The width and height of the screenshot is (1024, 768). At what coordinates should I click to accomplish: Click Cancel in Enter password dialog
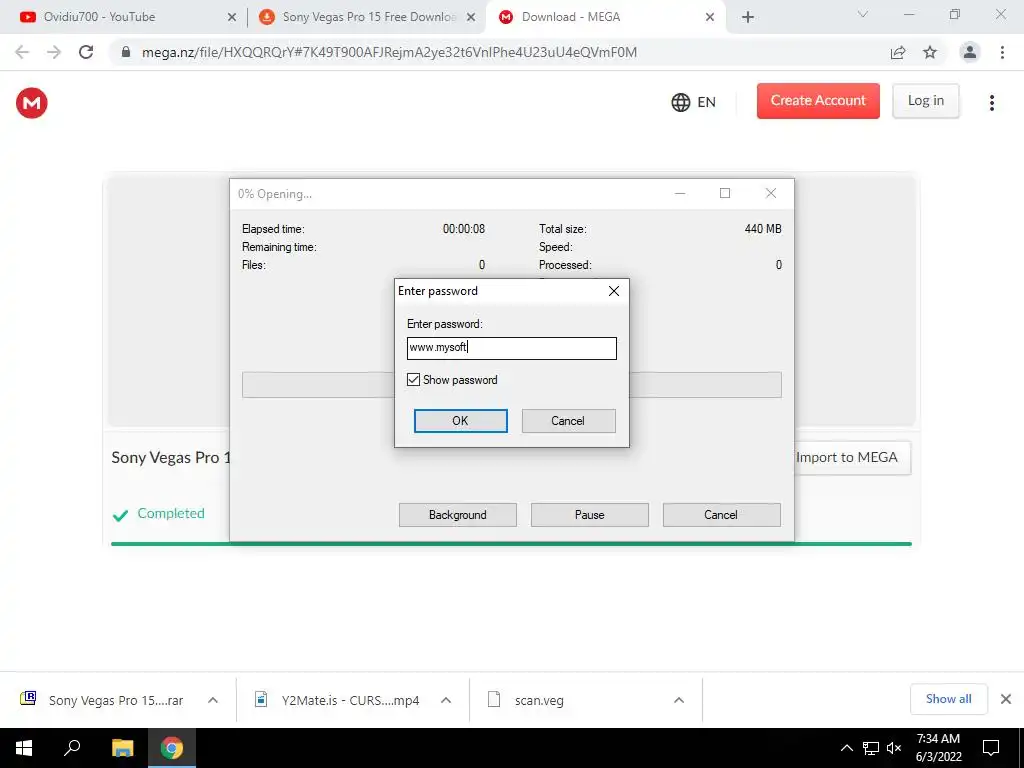[x=568, y=421]
